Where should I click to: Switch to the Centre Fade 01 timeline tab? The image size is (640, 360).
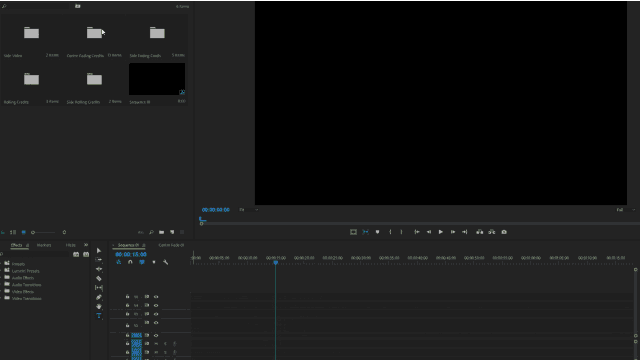point(171,245)
